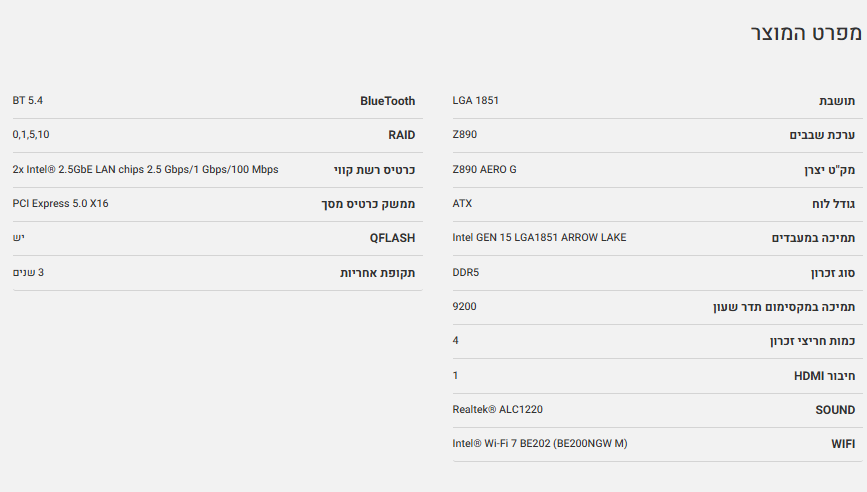Click the SOUND specification label
Image resolution: width=867 pixels, height=492 pixels.
coord(835,410)
